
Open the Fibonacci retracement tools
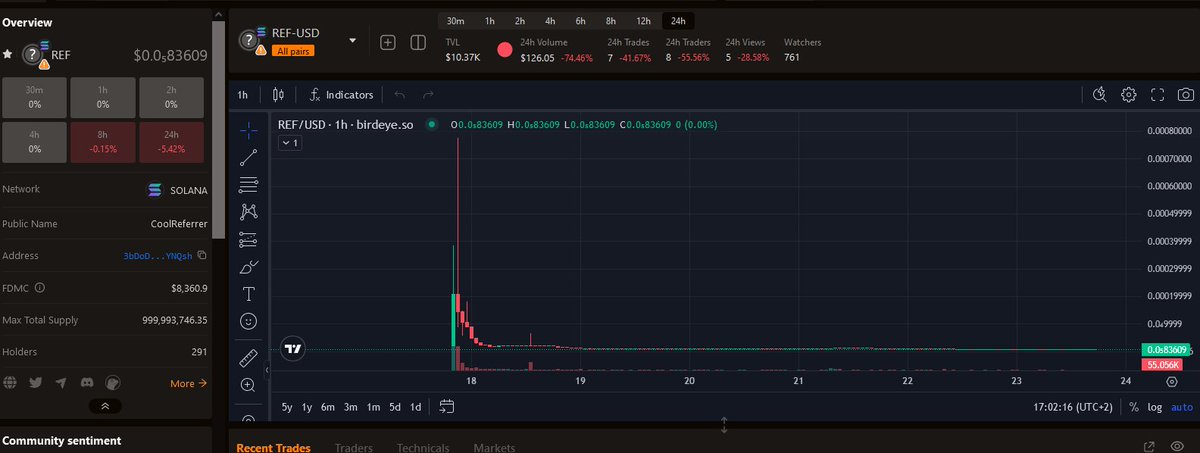tap(249, 184)
